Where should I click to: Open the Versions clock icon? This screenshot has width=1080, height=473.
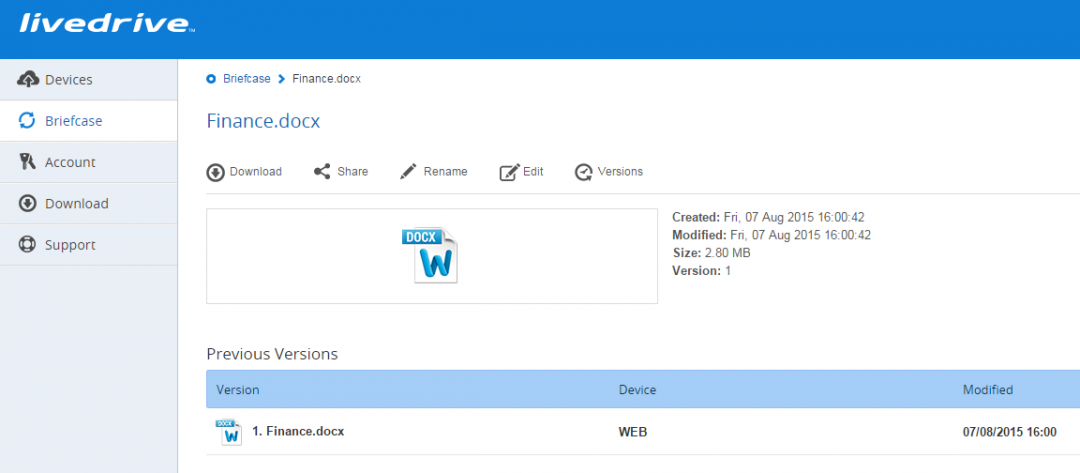(x=583, y=172)
